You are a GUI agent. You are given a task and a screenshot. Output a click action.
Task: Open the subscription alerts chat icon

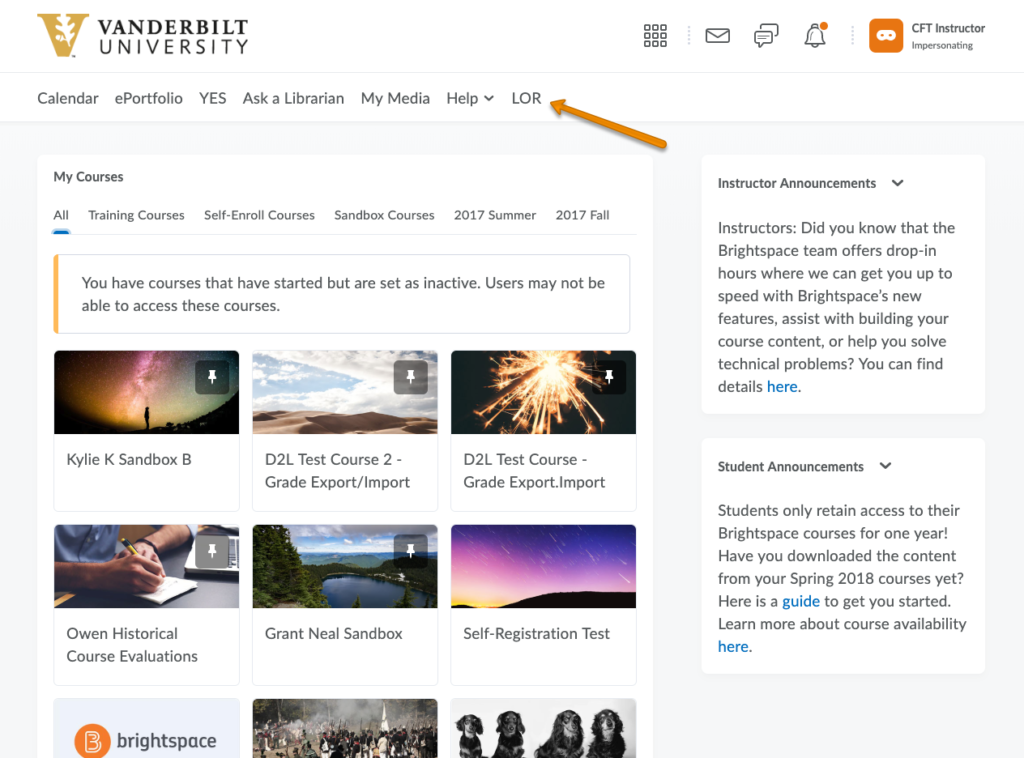pos(766,36)
